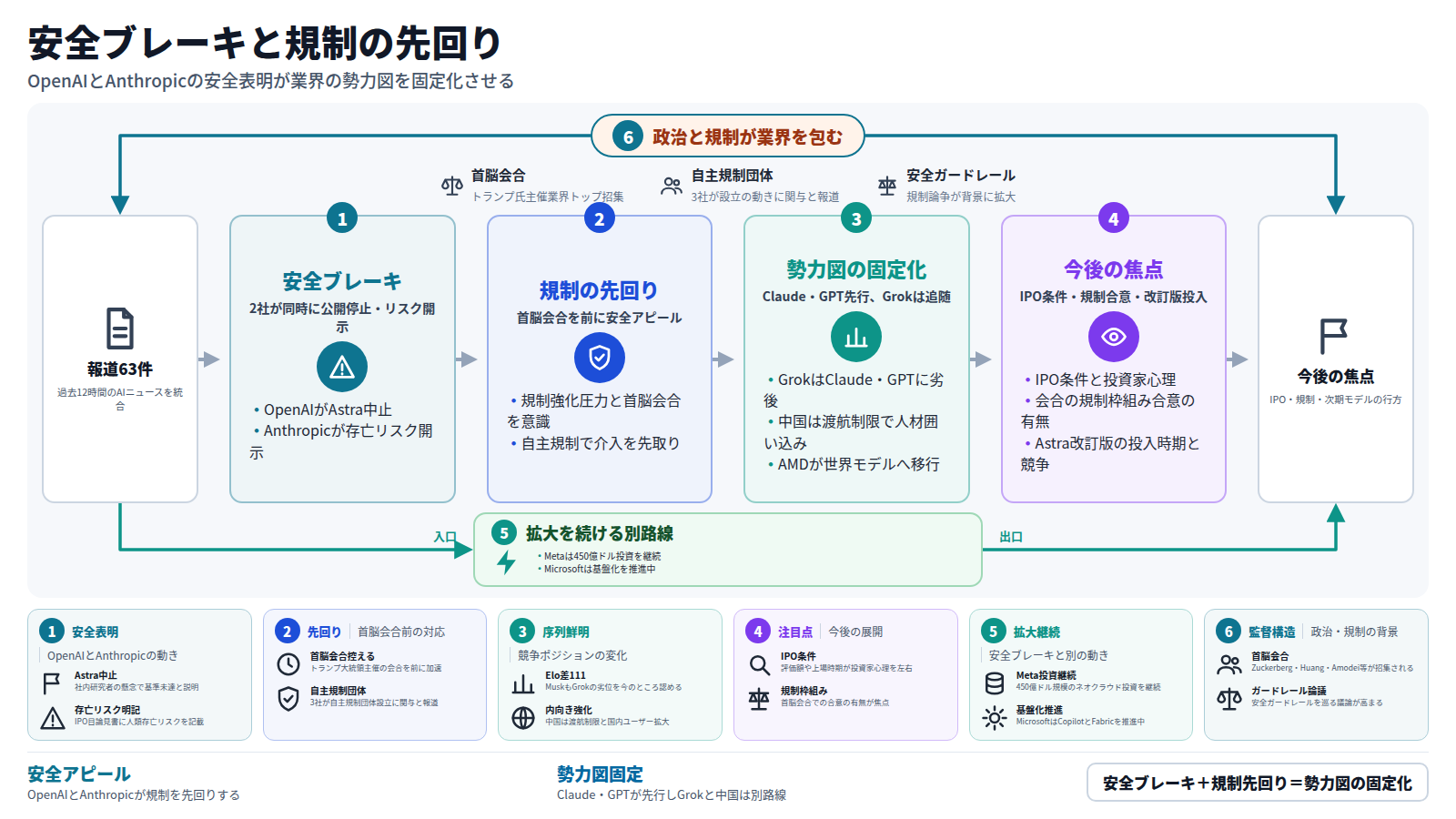The height and width of the screenshot is (819, 1456).
Task: Click the text 規制論争が背景に拡大
Action: 961,197
